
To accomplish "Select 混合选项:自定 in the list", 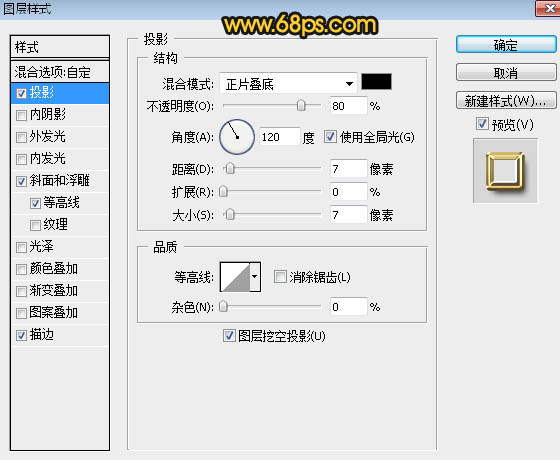I will pos(60,72).
